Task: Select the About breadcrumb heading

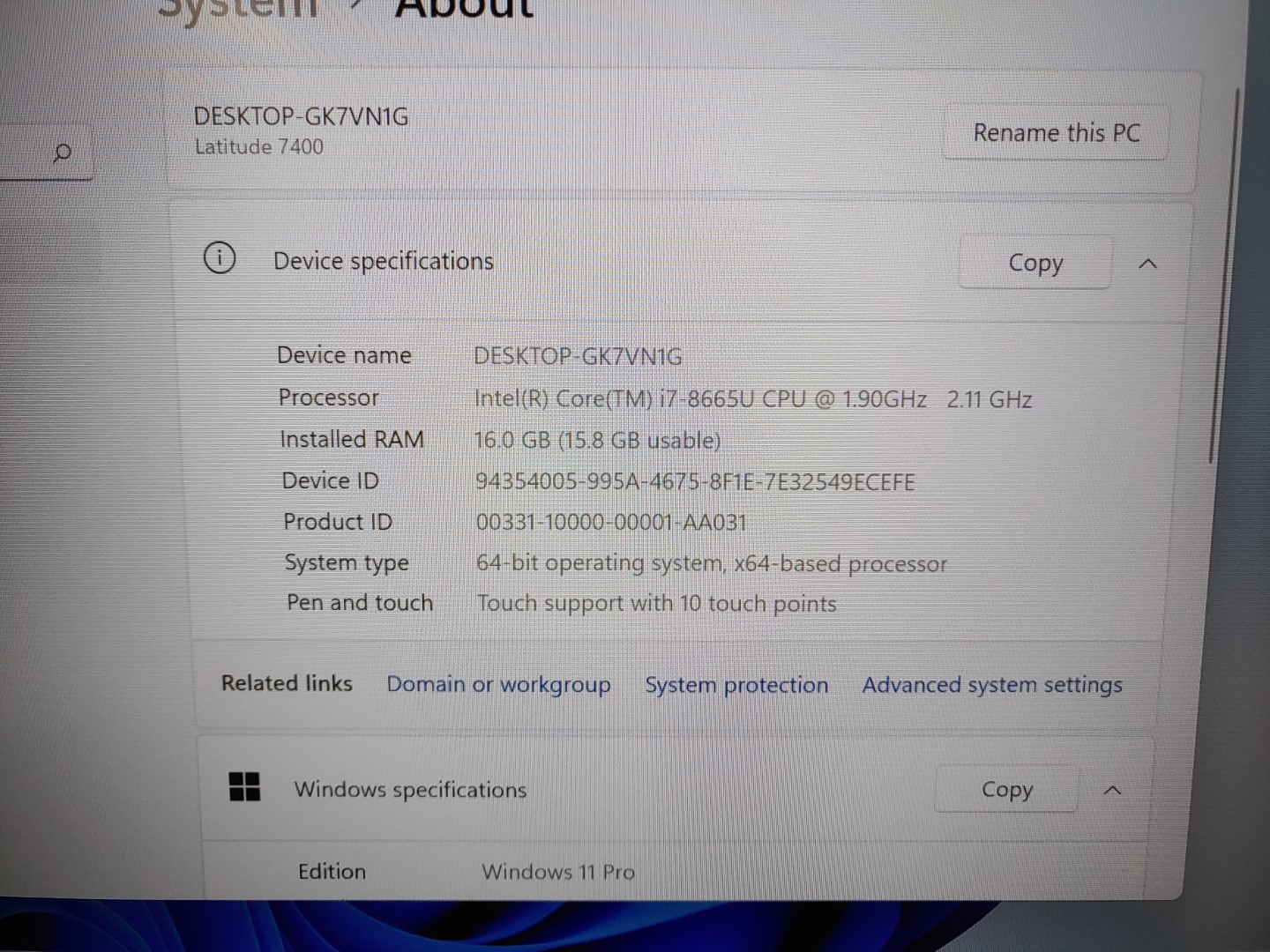Action: (x=465, y=9)
